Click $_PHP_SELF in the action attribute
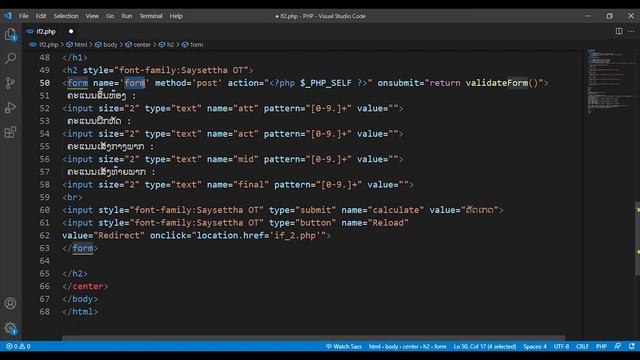 (x=326, y=83)
